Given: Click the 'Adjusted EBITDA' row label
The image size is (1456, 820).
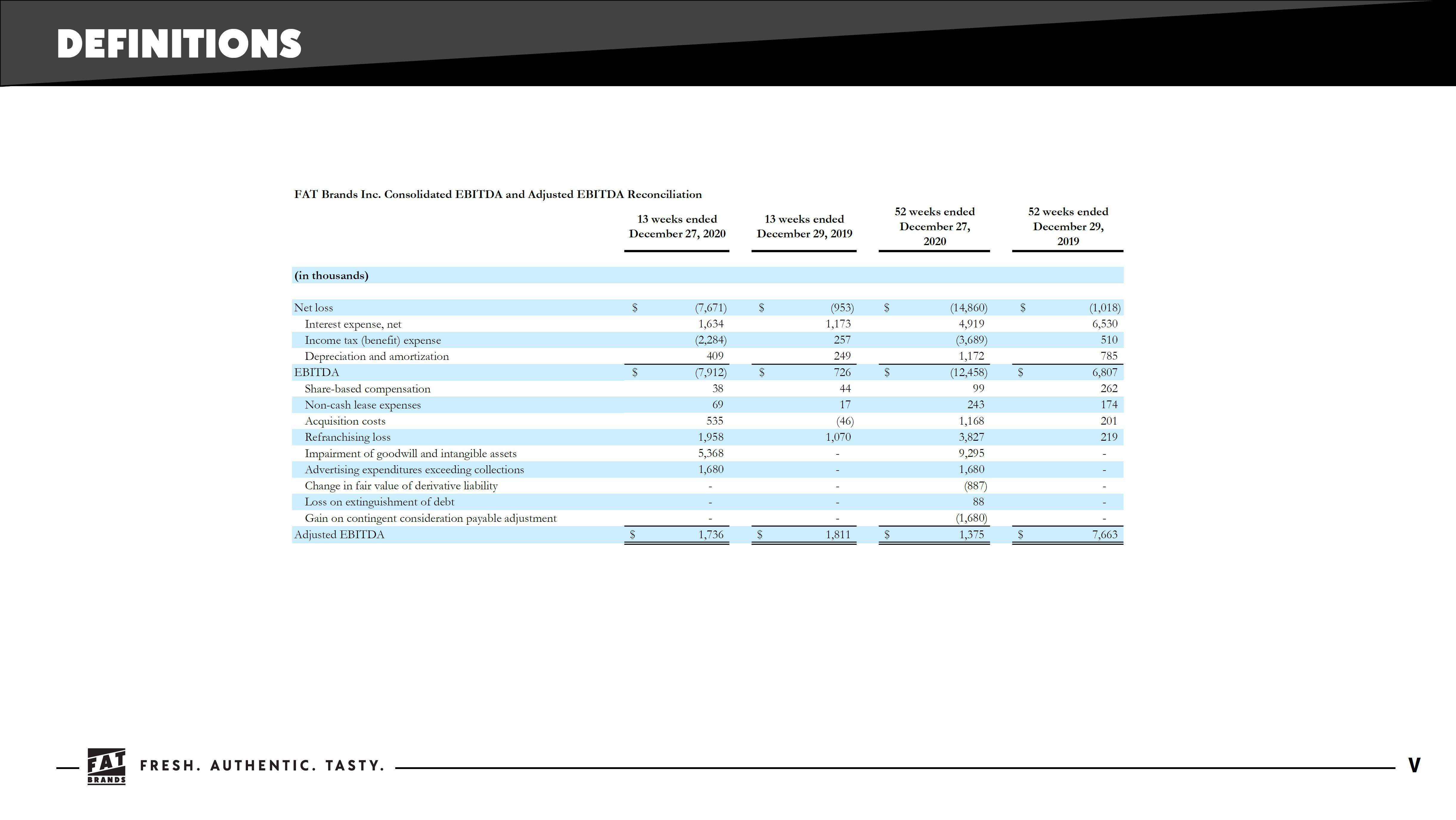Looking at the screenshot, I should 339,534.
